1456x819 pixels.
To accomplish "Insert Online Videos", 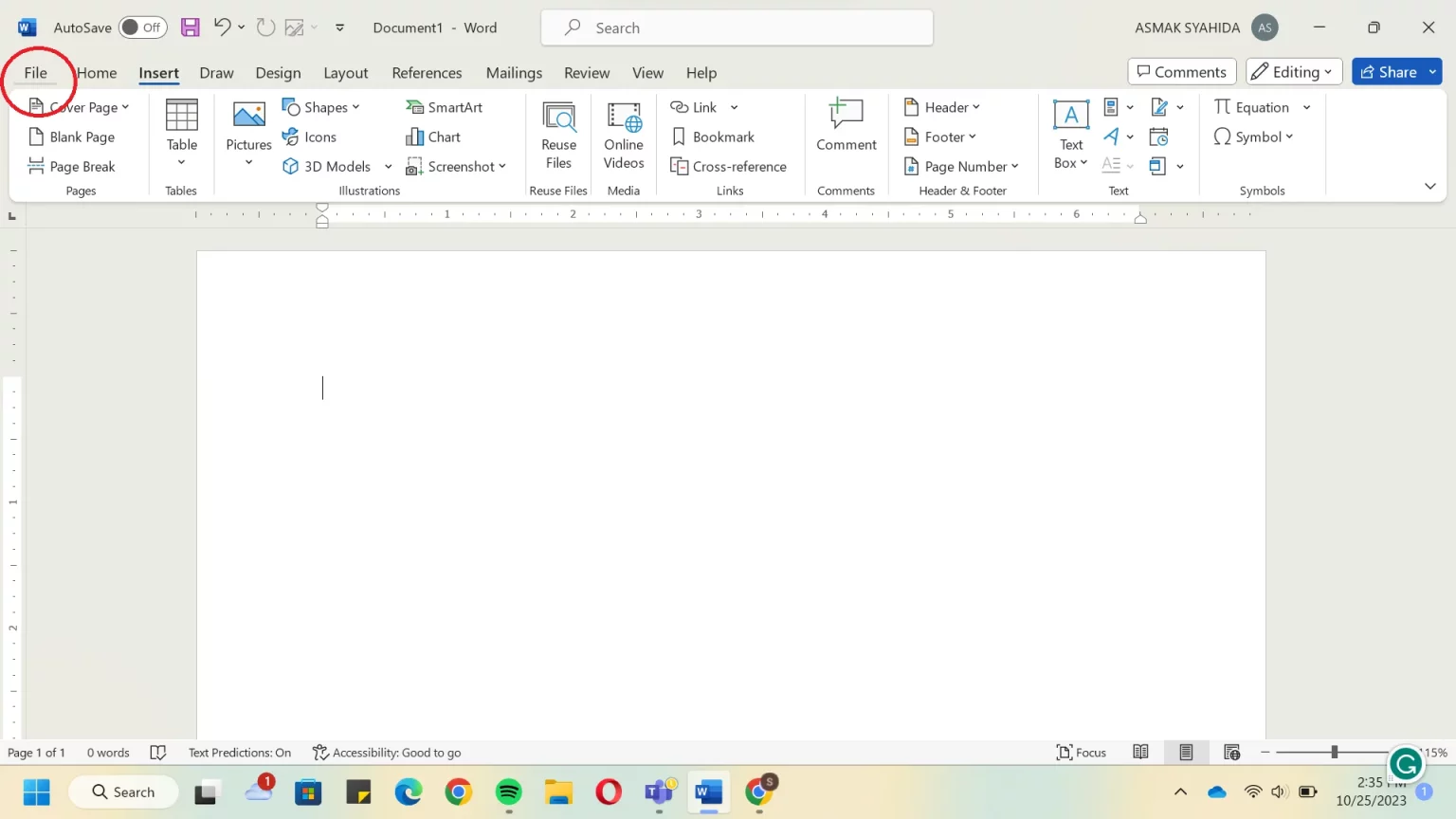I will [623, 136].
